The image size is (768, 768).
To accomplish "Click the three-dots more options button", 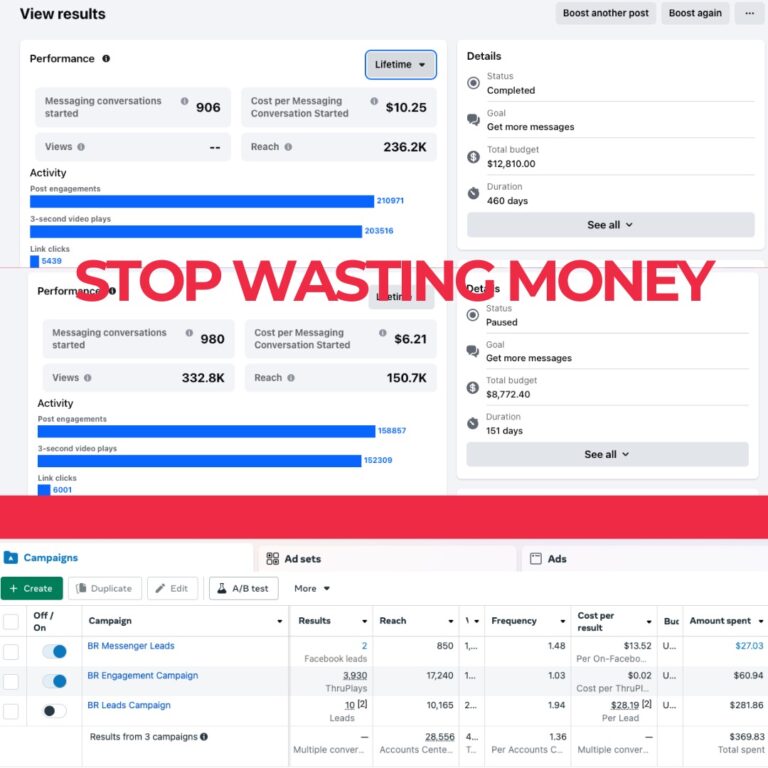I will (748, 13).
